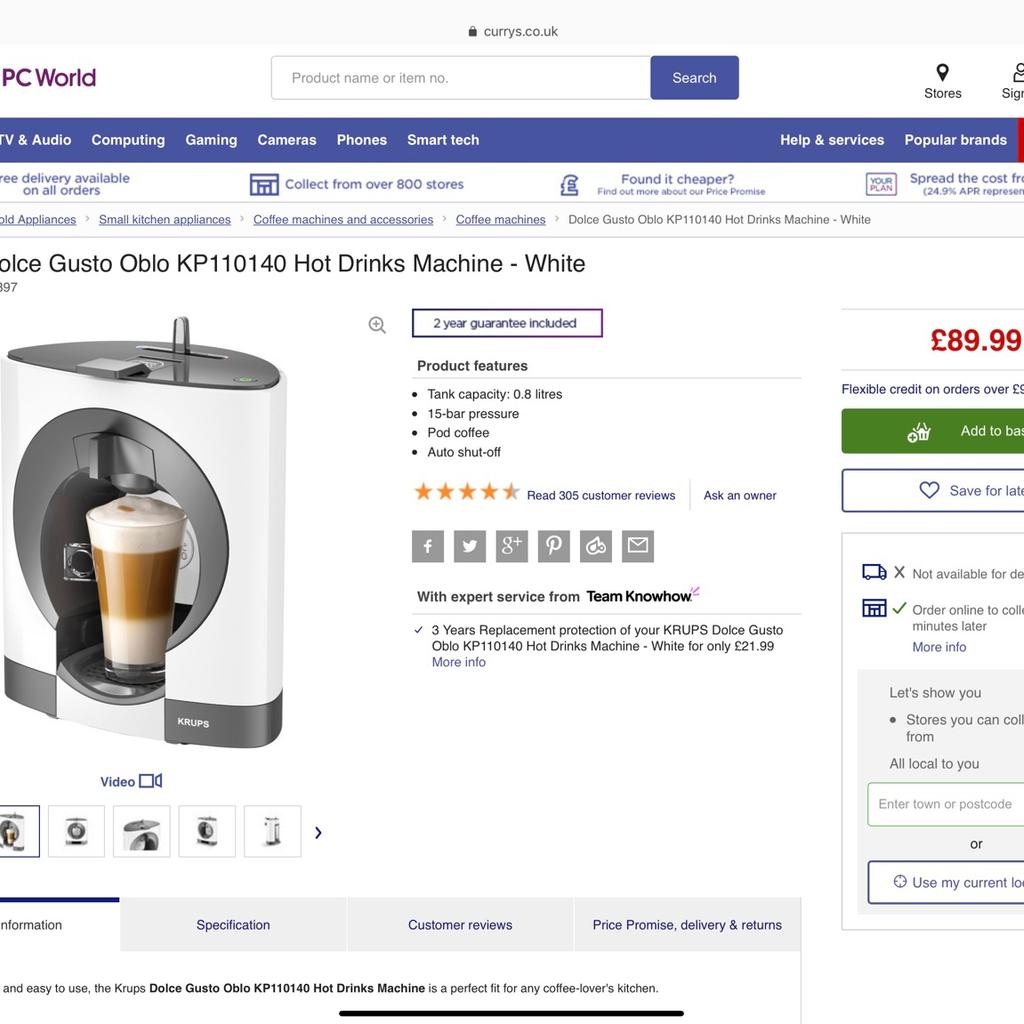Click the heart icon to save for later
Viewport: 1024px width, 1024px height.
928,490
